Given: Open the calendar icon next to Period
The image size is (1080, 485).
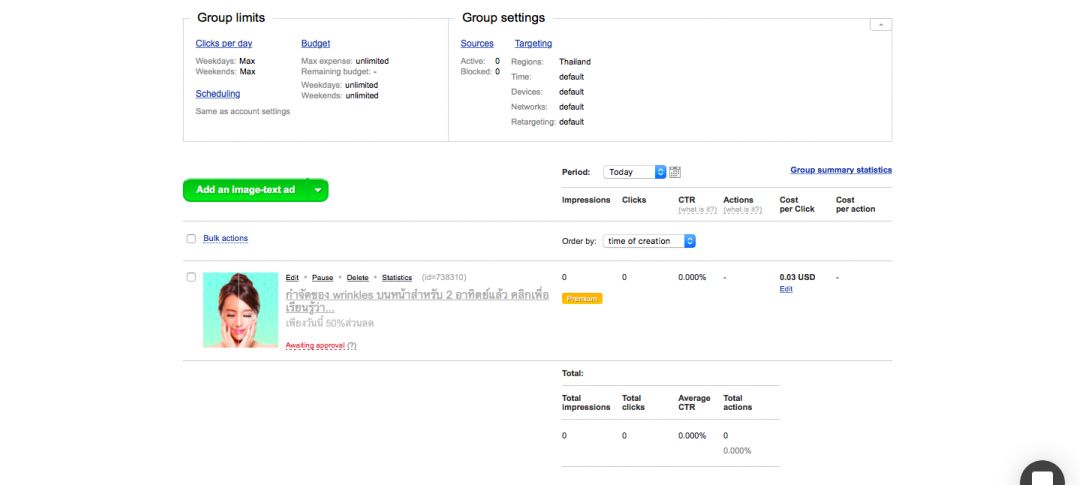Looking at the screenshot, I should click(675, 172).
